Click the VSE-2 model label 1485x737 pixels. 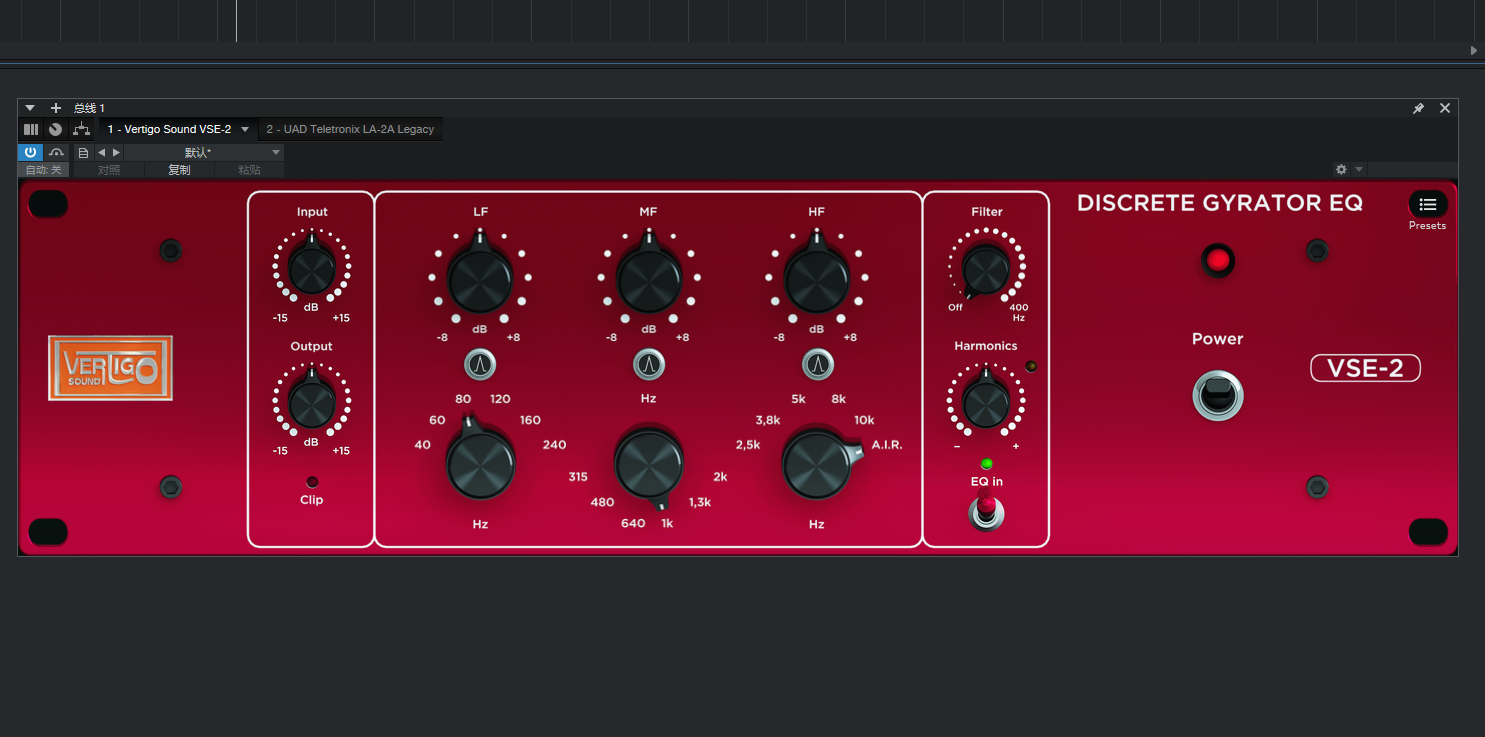[1365, 368]
